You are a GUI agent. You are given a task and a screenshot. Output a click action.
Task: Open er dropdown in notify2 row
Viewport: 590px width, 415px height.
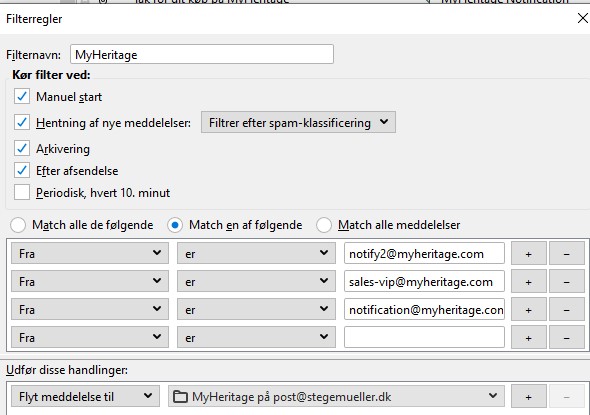(256, 253)
